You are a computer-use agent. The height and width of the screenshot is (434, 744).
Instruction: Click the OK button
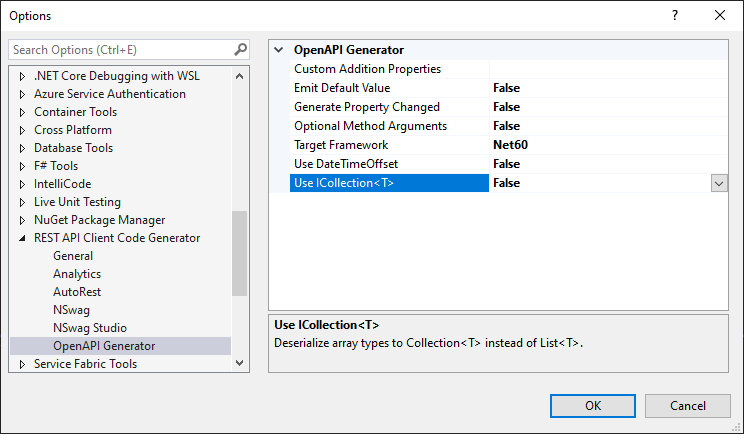point(593,406)
